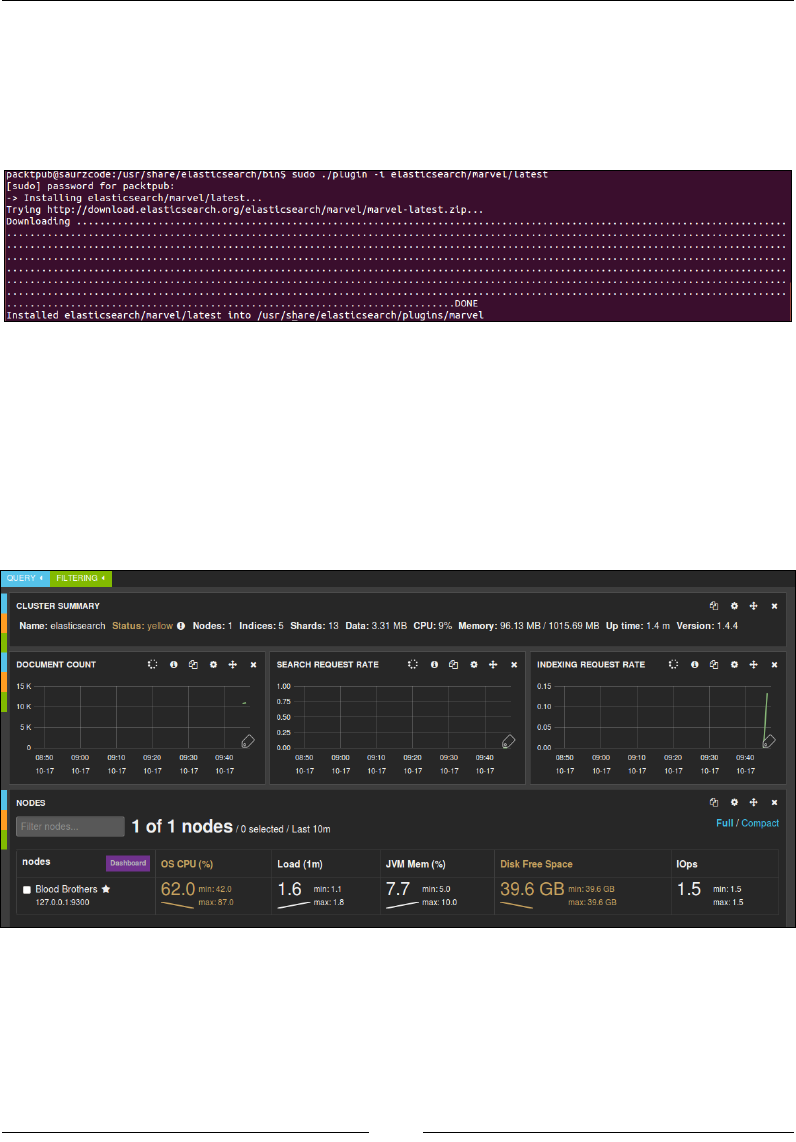Show Document Count panel info

pos(173,664)
